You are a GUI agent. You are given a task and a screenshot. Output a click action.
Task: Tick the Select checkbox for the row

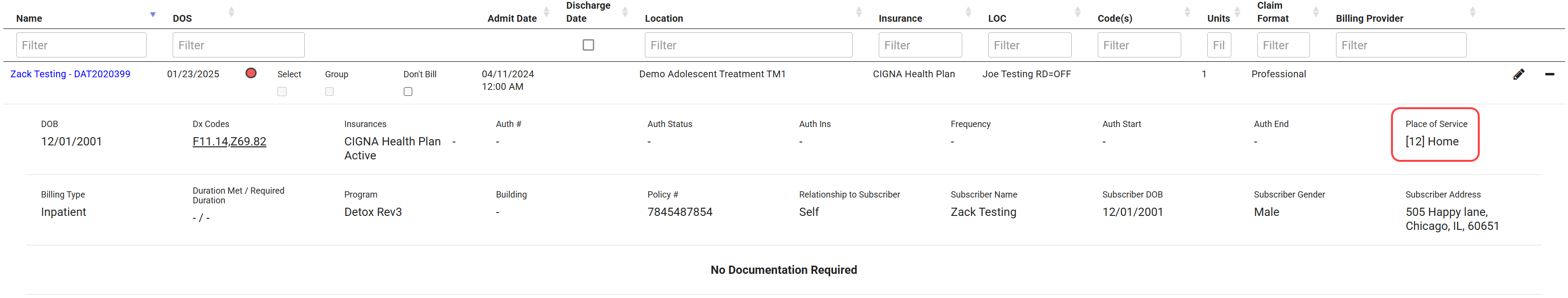point(282,91)
